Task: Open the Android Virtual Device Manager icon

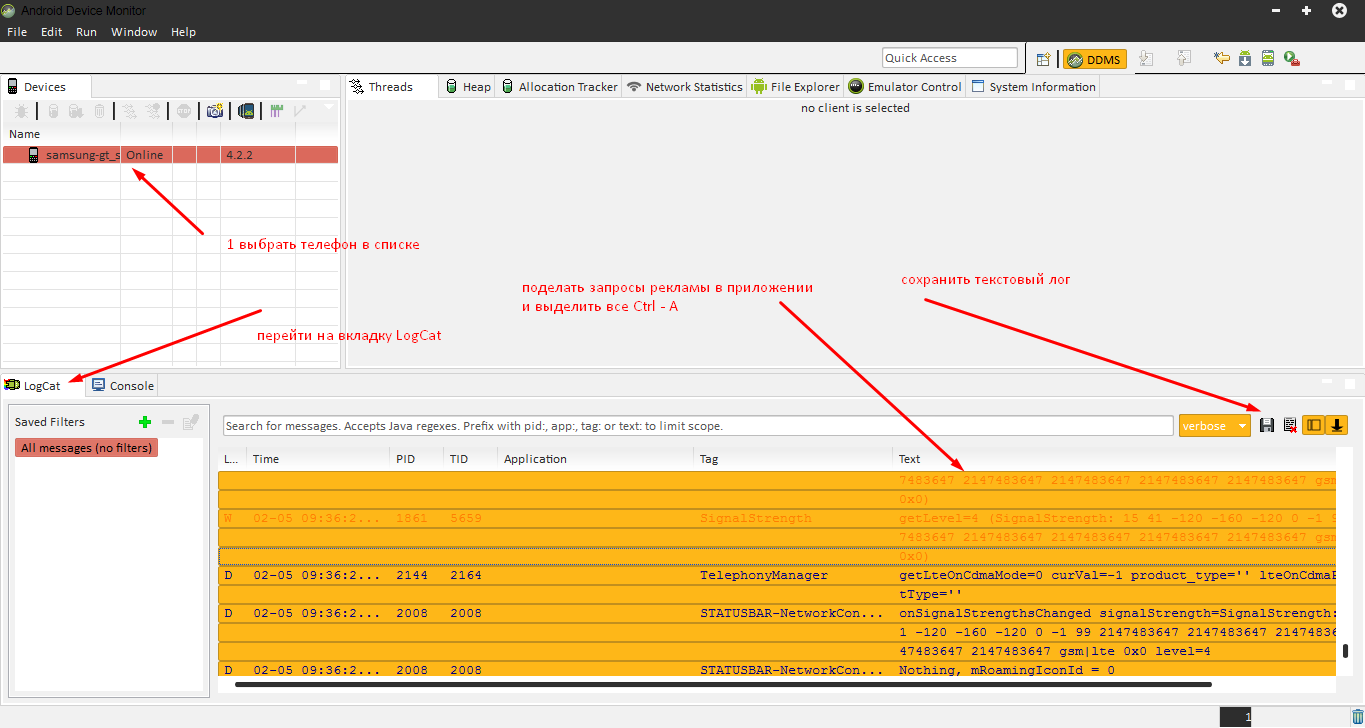Action: coord(1268,59)
